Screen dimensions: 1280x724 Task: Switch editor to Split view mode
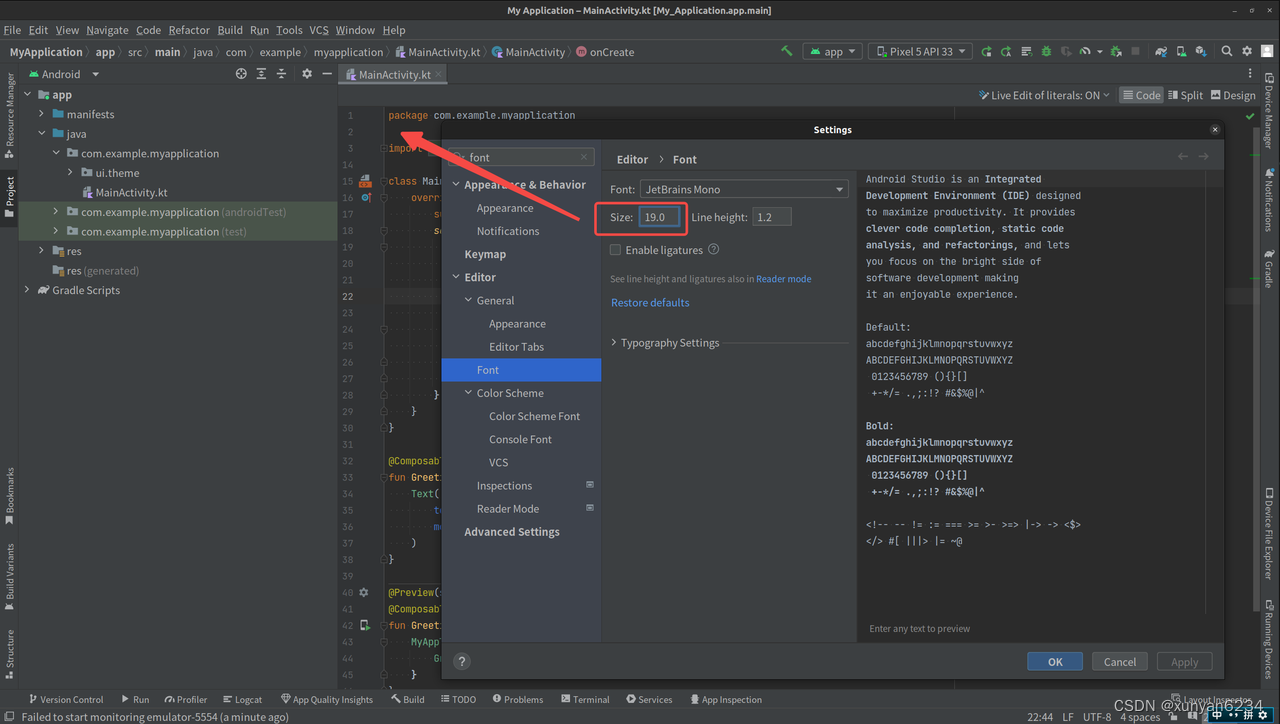1185,95
